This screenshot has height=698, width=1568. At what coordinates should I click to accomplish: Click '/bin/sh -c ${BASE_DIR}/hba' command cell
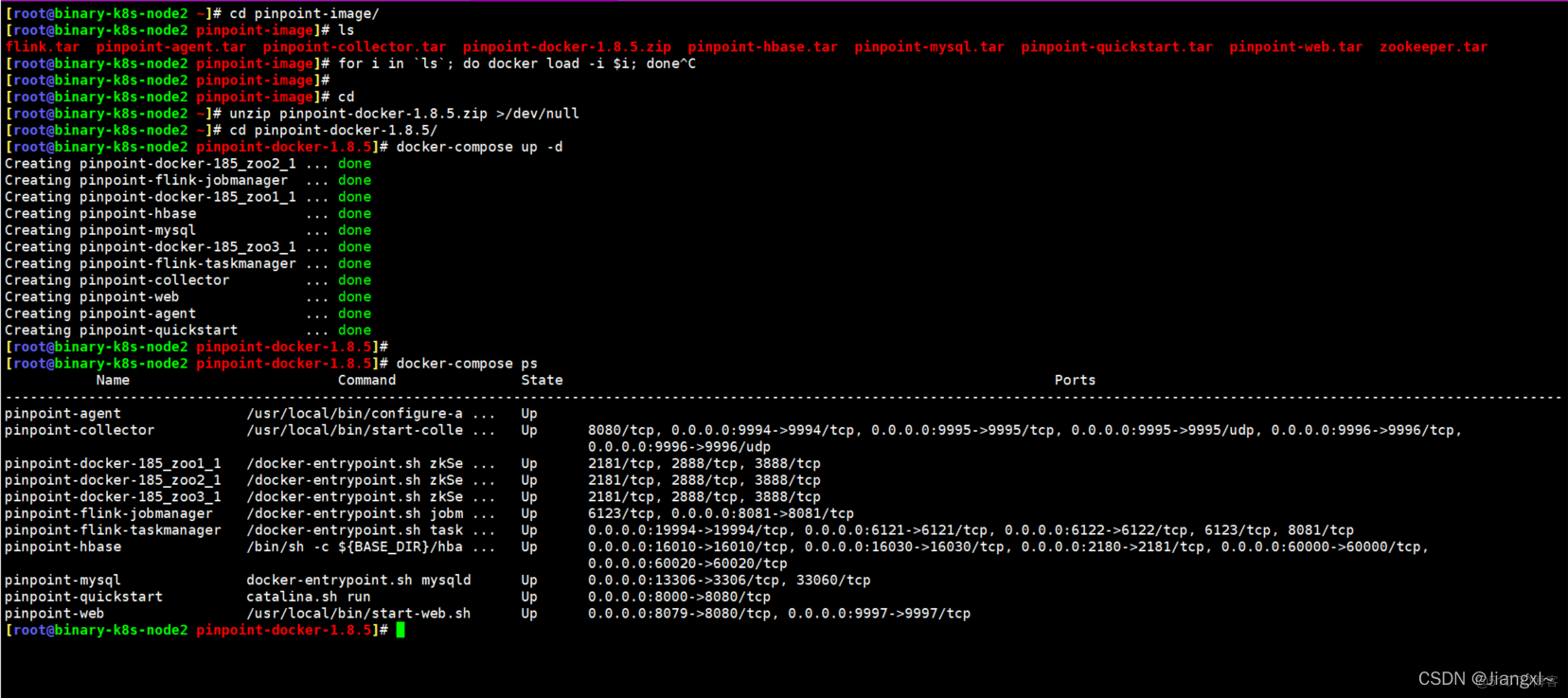[x=371, y=547]
